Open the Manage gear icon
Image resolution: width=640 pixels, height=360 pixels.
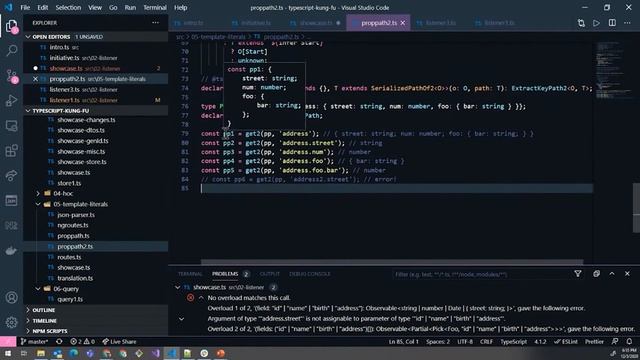click(11, 322)
